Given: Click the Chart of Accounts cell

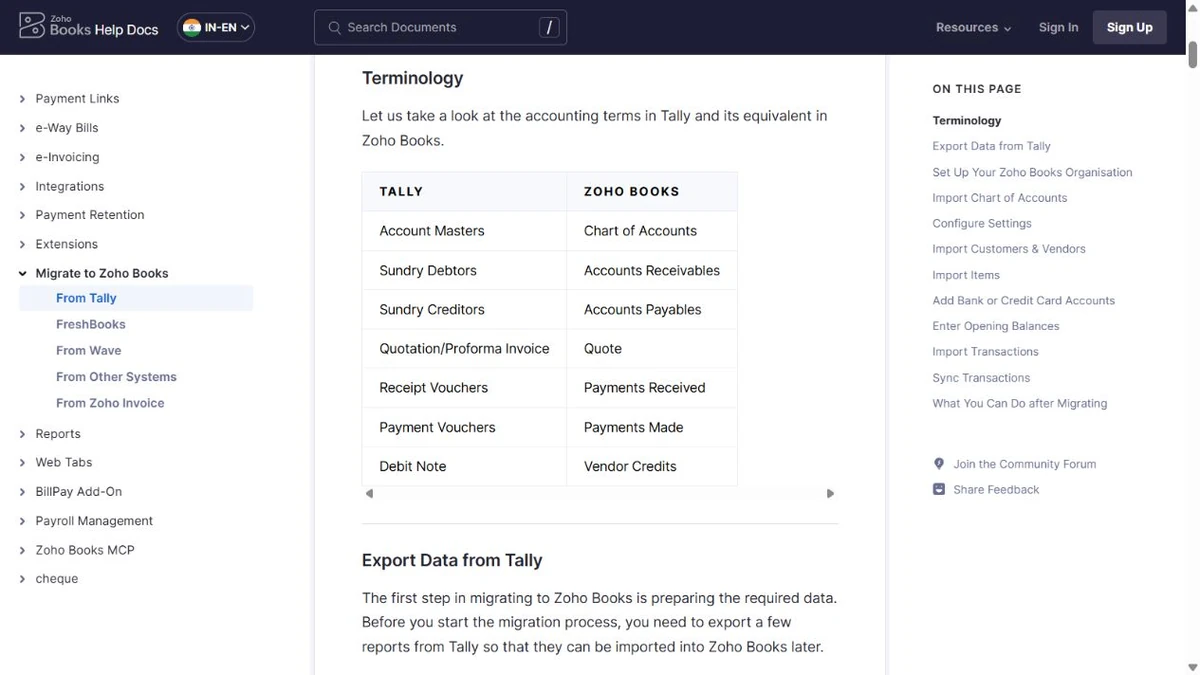Looking at the screenshot, I should (x=652, y=230).
